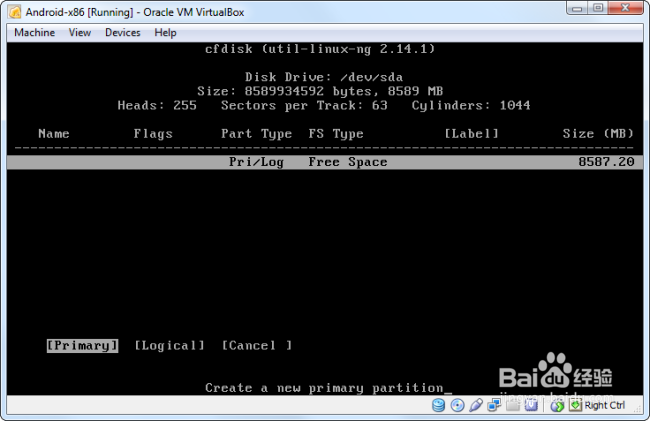The image size is (650, 421).
Task: Select the [Primary] partition option
Action: [82, 345]
